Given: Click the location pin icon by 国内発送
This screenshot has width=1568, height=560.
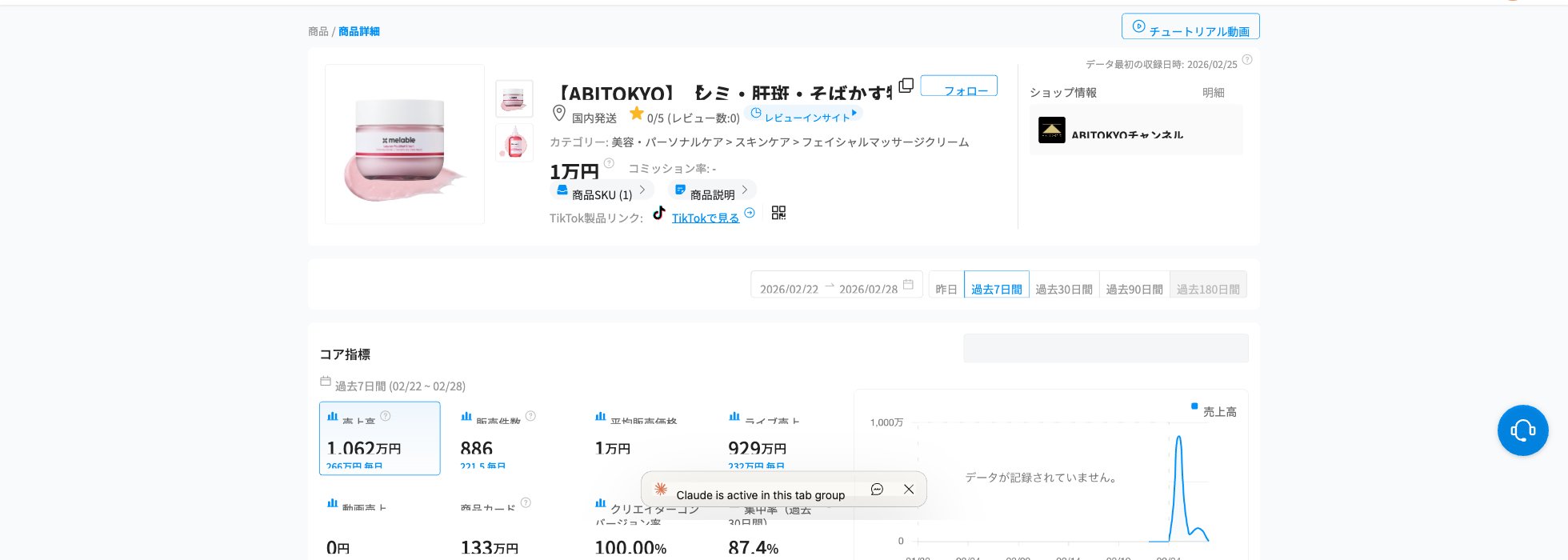Looking at the screenshot, I should click(x=559, y=114).
